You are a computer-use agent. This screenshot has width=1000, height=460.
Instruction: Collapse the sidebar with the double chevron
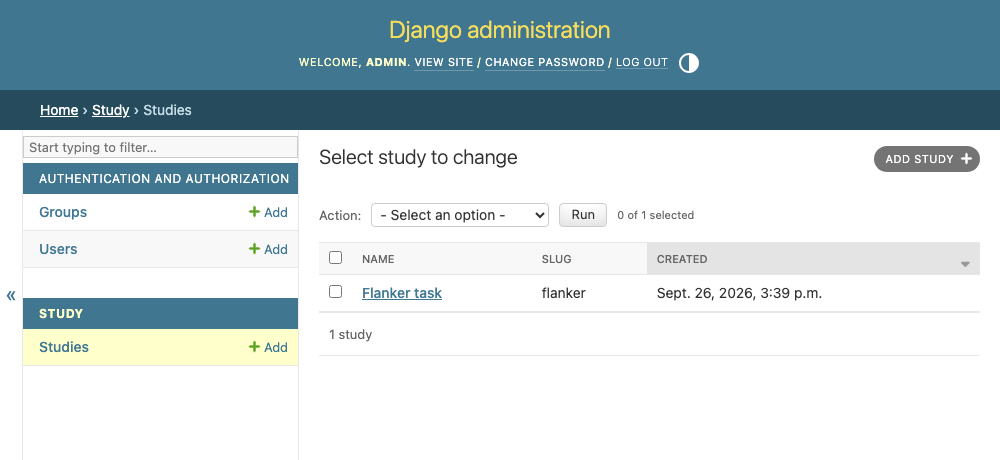point(11,295)
